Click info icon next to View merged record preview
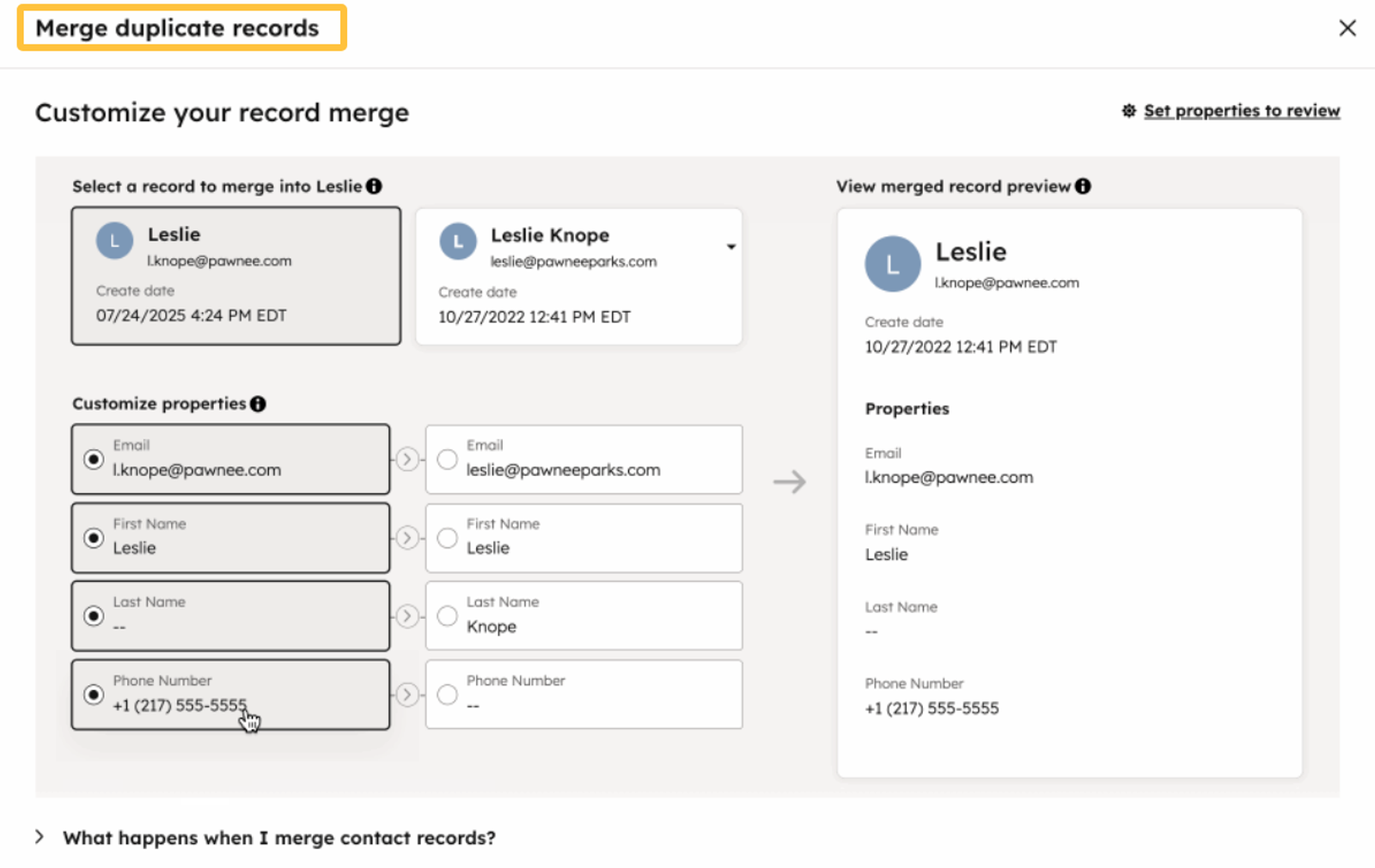The height and width of the screenshot is (868, 1375). (1083, 186)
